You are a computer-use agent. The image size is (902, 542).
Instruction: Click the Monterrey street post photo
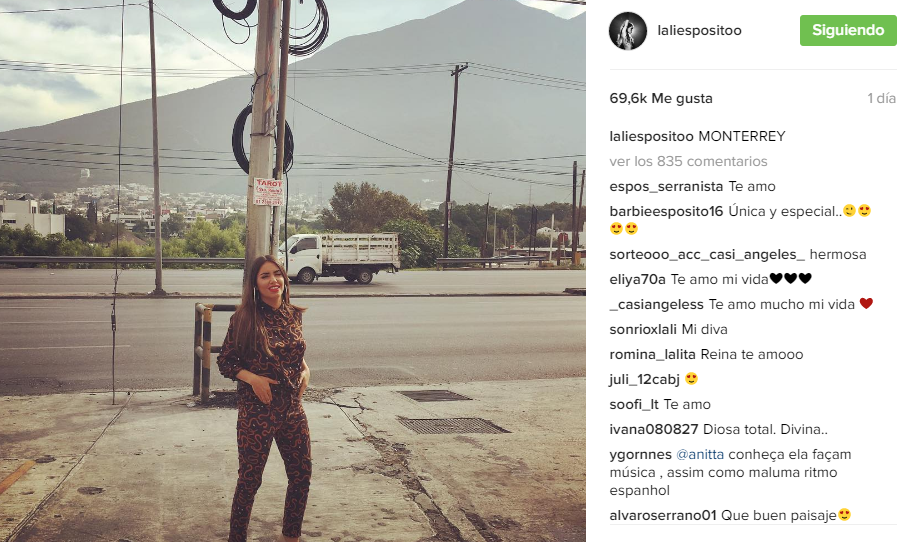(293, 271)
